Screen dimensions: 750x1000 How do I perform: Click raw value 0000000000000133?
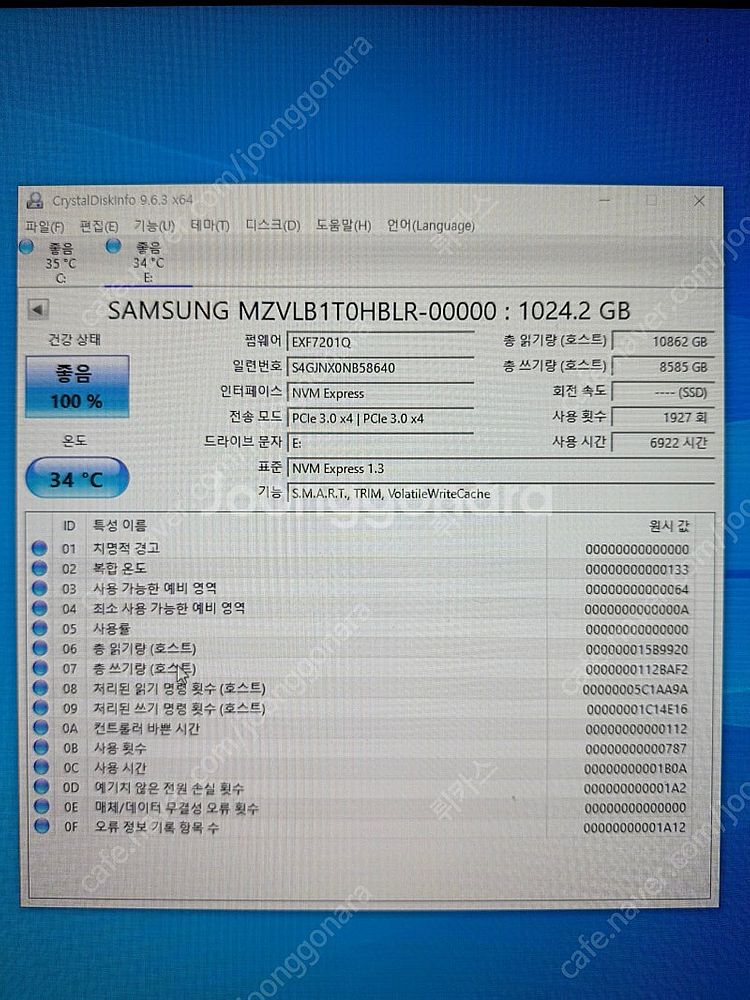pos(637,570)
